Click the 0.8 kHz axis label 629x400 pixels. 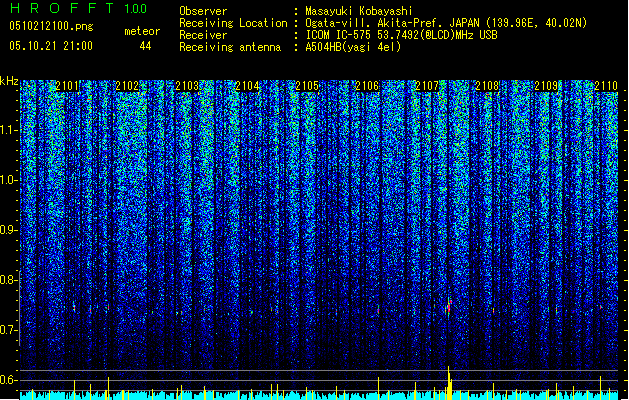tap(9, 280)
